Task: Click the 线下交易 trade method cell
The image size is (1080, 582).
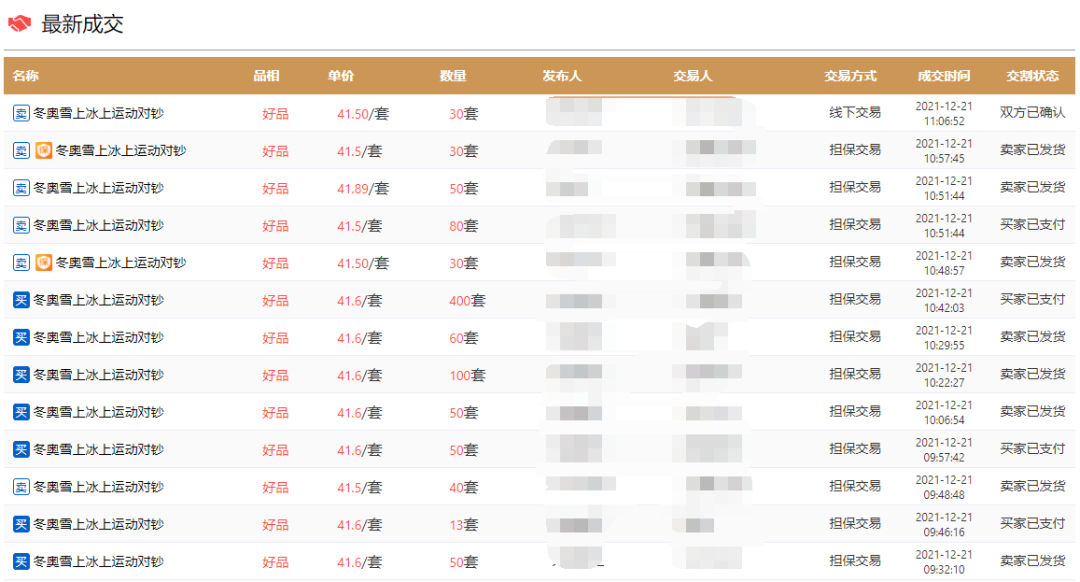Action: 855,112
